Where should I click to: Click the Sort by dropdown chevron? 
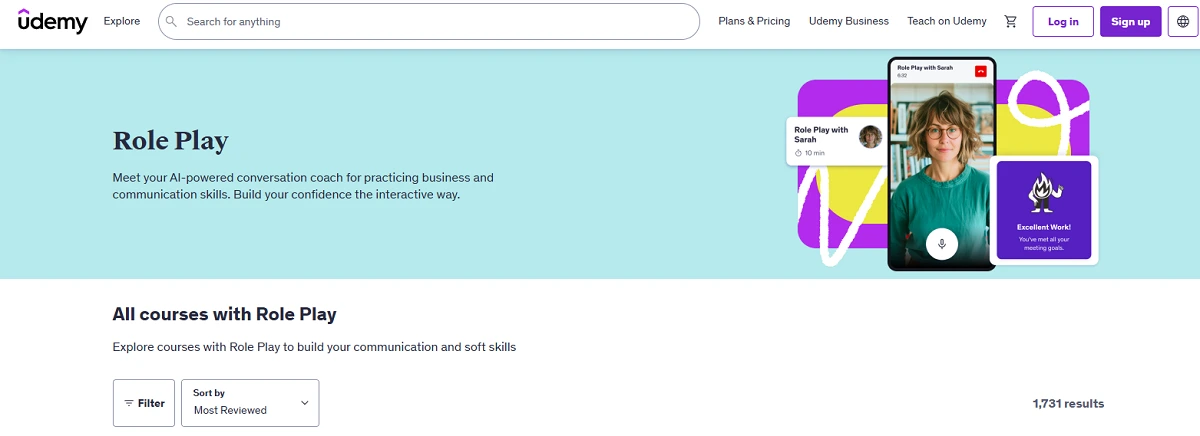point(305,403)
